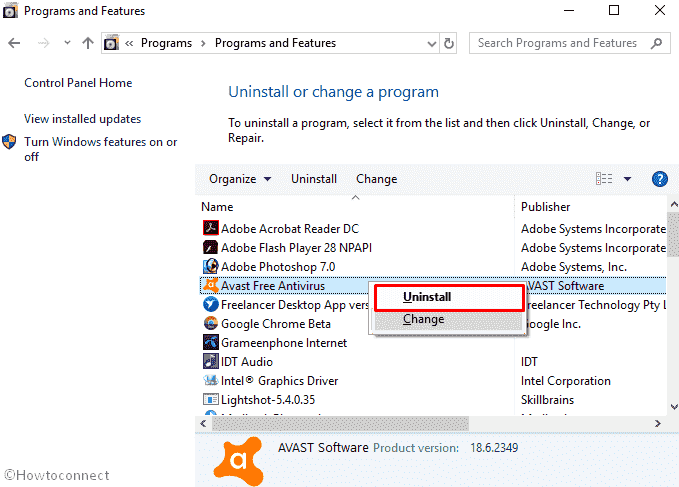The width and height of the screenshot is (679, 487).
Task: Expand the view options dropdown arrow
Action: pyautogui.click(x=628, y=179)
